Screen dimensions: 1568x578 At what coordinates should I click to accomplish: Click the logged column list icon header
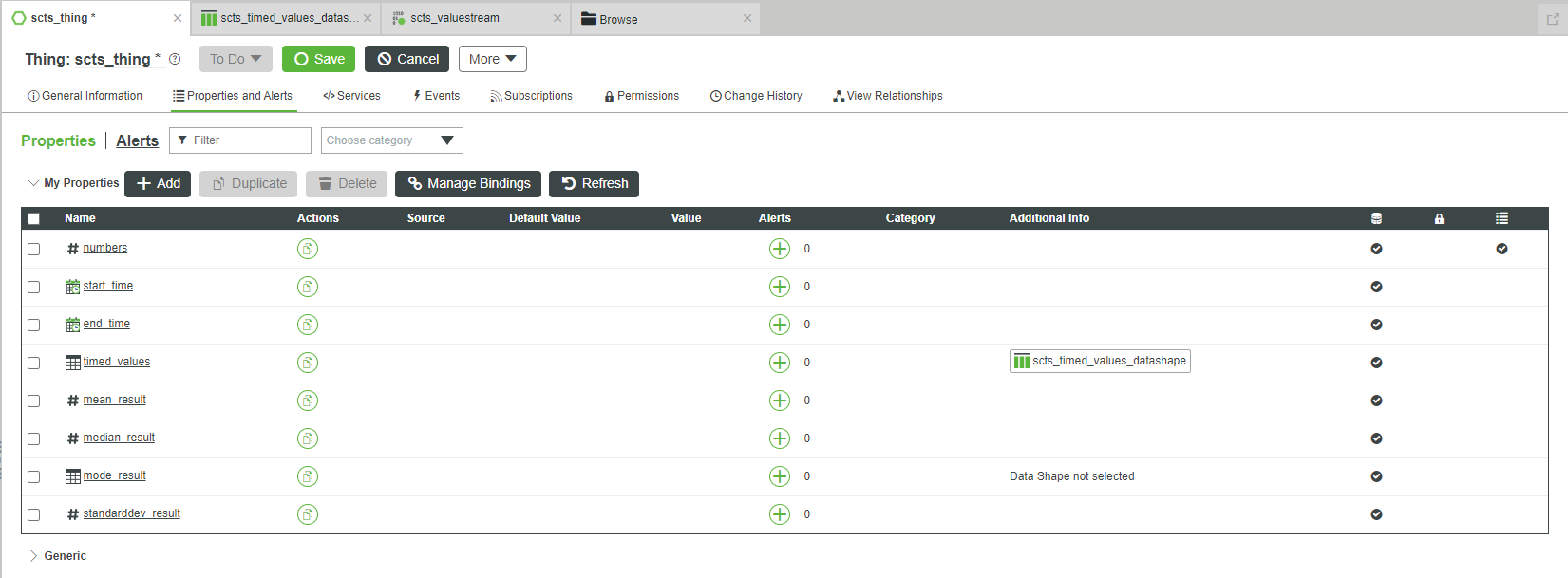click(x=1502, y=218)
